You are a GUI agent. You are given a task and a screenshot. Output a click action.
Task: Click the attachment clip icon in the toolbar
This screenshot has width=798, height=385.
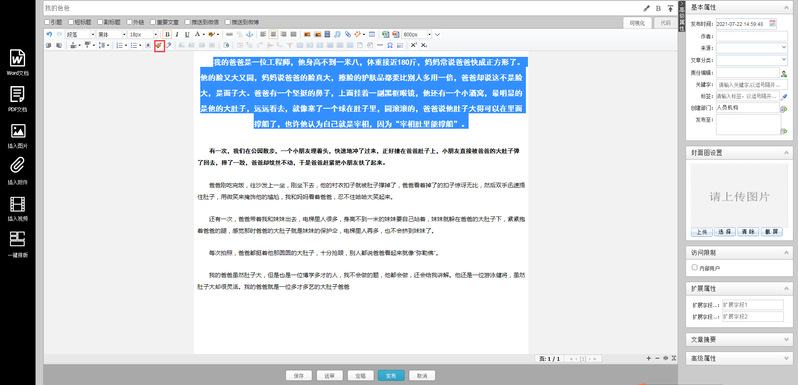click(x=348, y=35)
